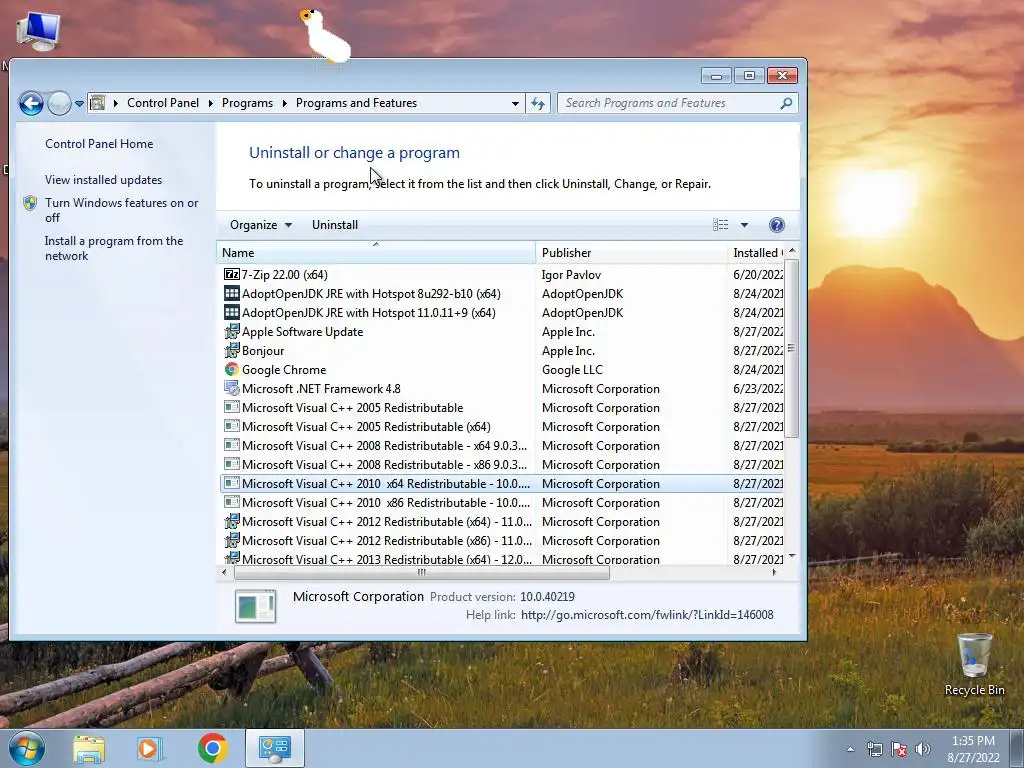1024x768 pixels.
Task: Select Visual C++ 2010 x64 Redistributable row
Action: [x=502, y=483]
